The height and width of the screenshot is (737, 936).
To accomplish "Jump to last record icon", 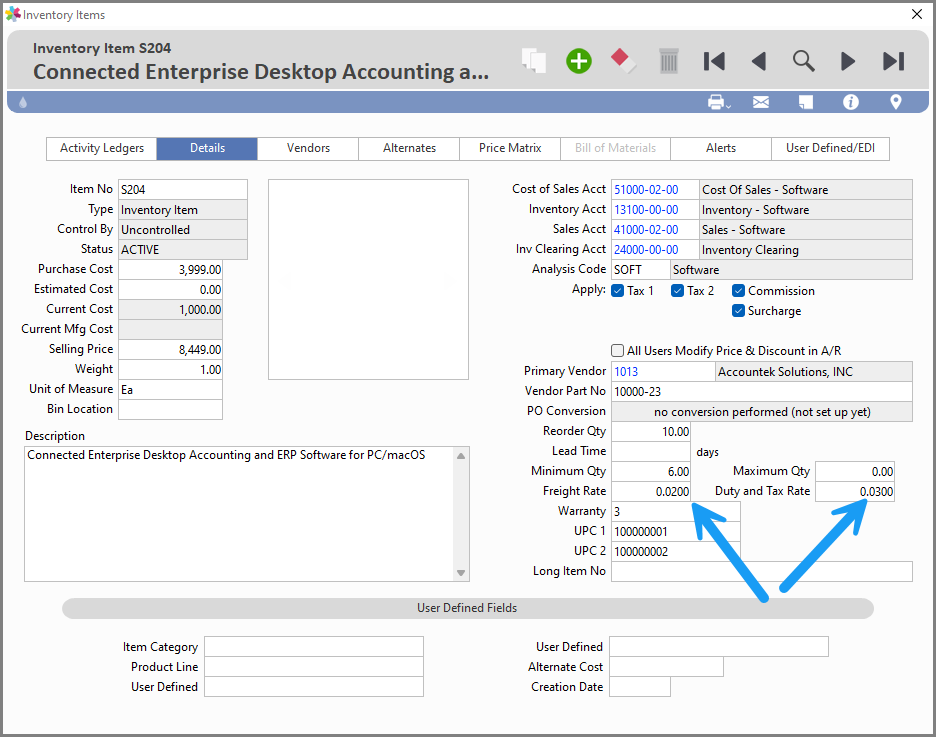I will [x=894, y=61].
